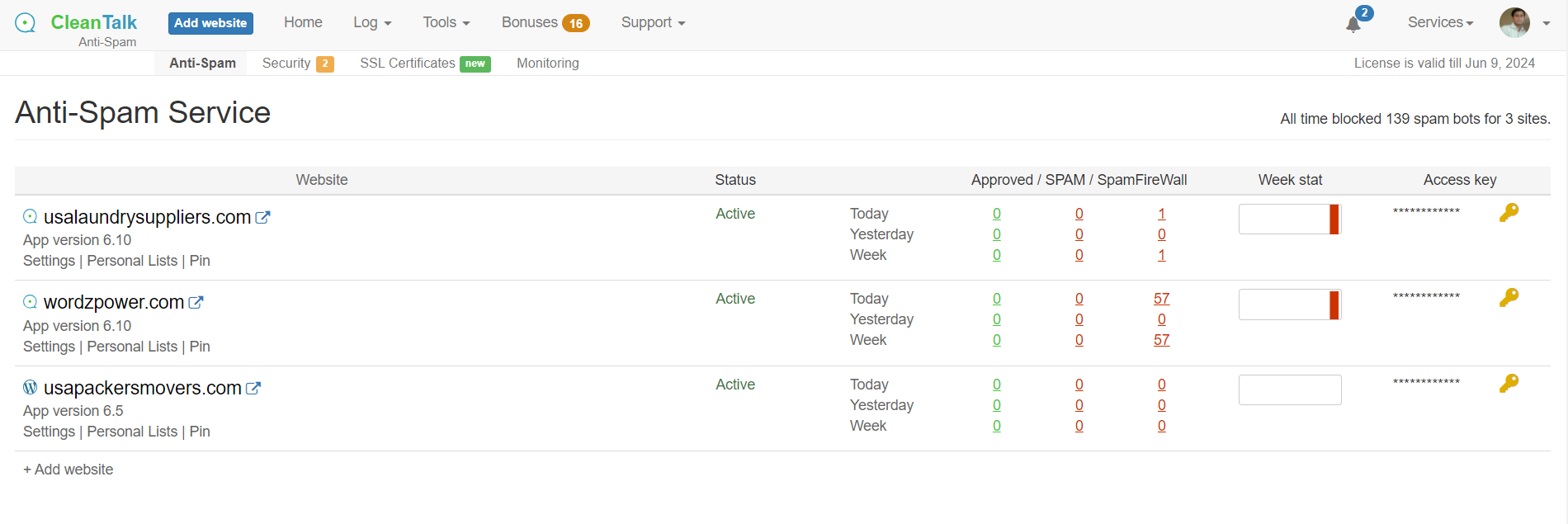This screenshot has height=524, width=1568.
Task: Click Pin for usalaundrysuppliers.com
Action: point(200,261)
